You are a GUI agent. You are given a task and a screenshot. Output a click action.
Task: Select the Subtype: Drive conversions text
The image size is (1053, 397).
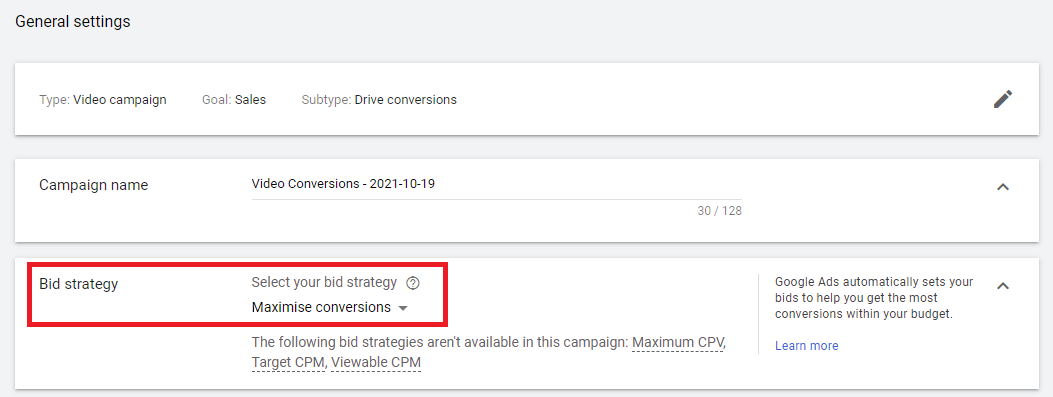click(379, 100)
